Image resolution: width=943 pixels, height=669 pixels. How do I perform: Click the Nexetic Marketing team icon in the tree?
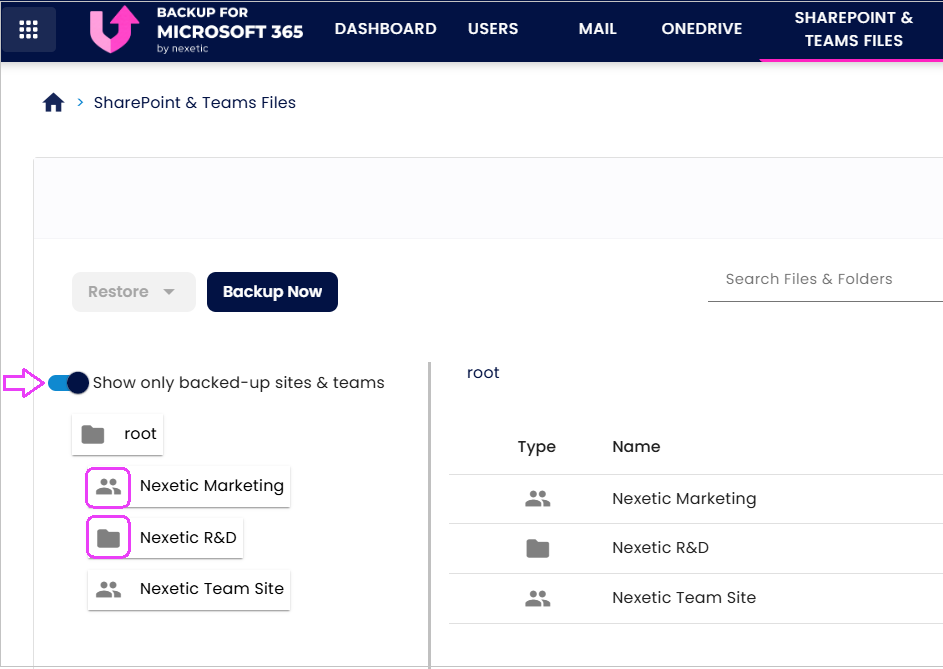pyautogui.click(x=108, y=486)
